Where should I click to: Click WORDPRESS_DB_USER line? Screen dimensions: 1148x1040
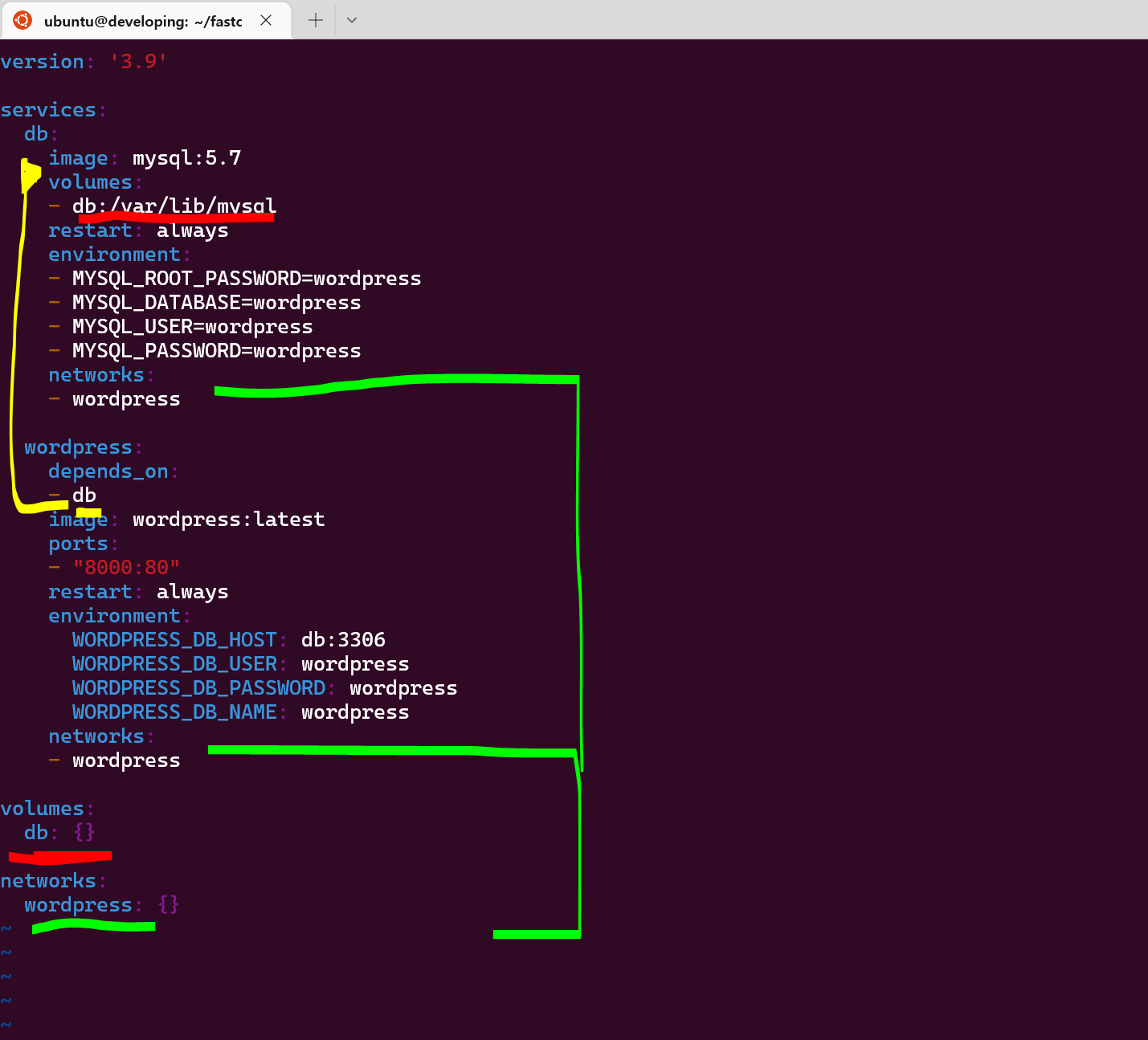pos(241,664)
